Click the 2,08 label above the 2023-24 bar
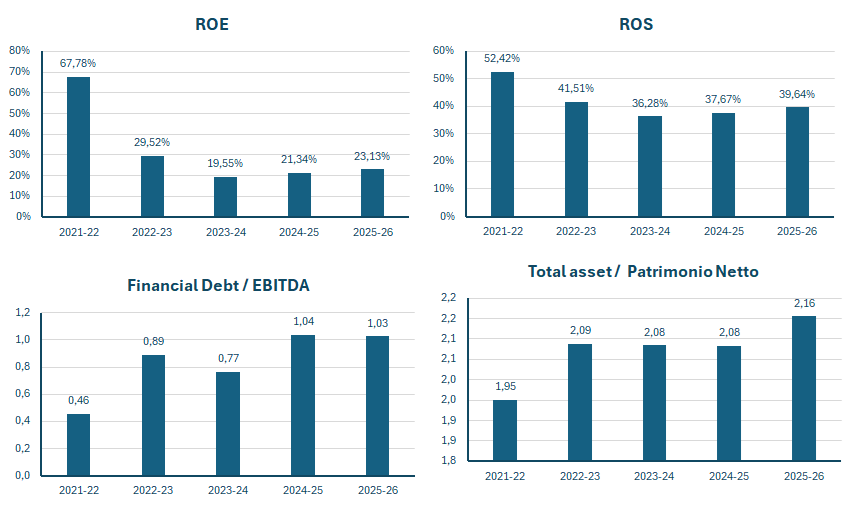Image resolution: width=857 pixels, height=520 pixels. [x=654, y=332]
